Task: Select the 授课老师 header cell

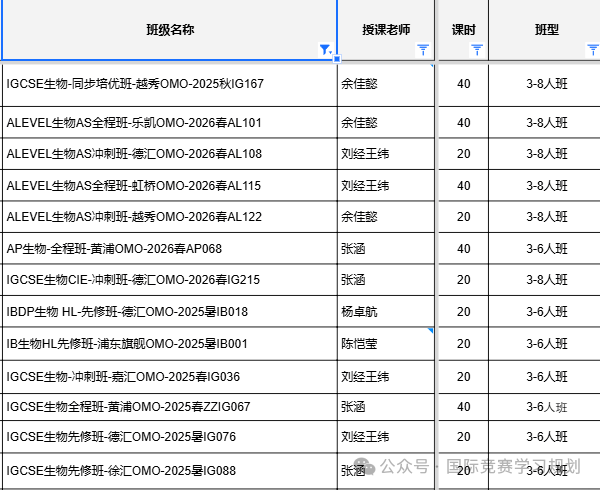Action: point(386,29)
